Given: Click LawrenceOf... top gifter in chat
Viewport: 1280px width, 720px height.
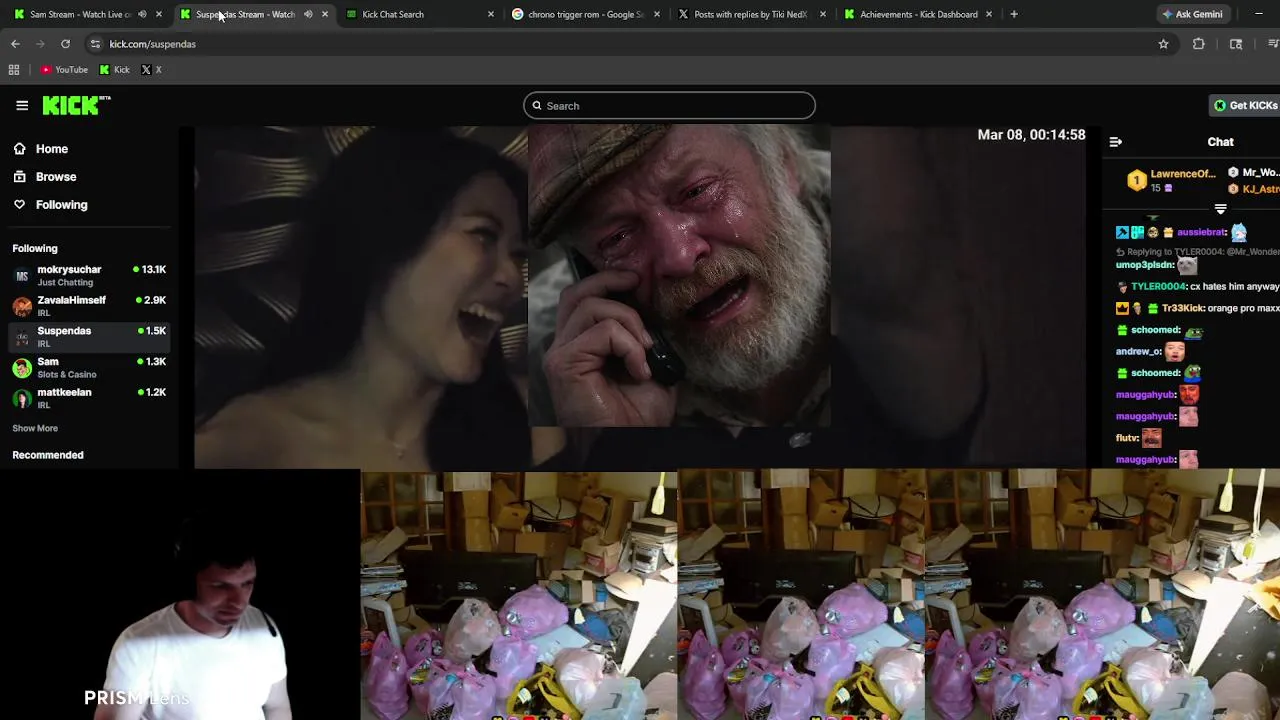Looking at the screenshot, I should coord(1182,174).
